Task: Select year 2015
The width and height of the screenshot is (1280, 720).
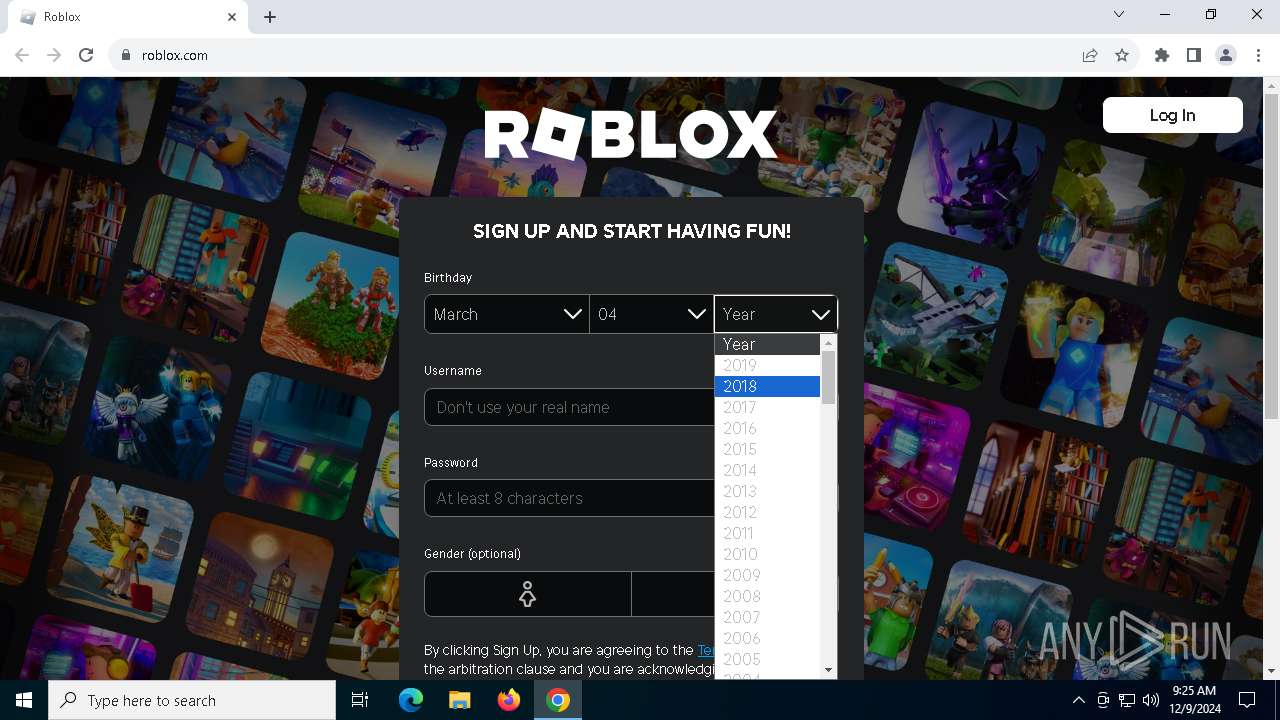Action: point(768,449)
